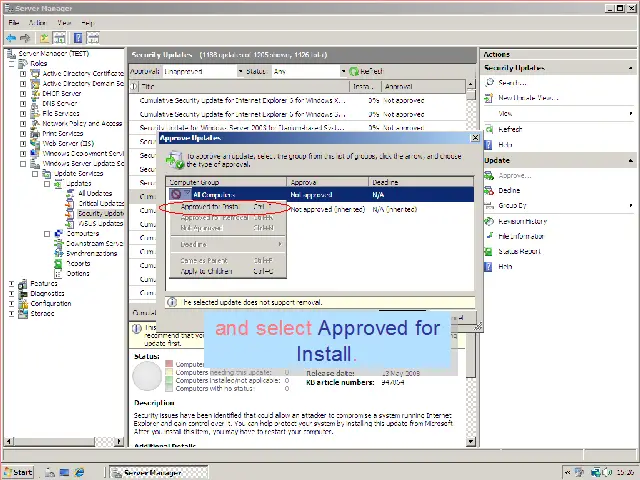Click the Synchronizations node icon

(59, 253)
